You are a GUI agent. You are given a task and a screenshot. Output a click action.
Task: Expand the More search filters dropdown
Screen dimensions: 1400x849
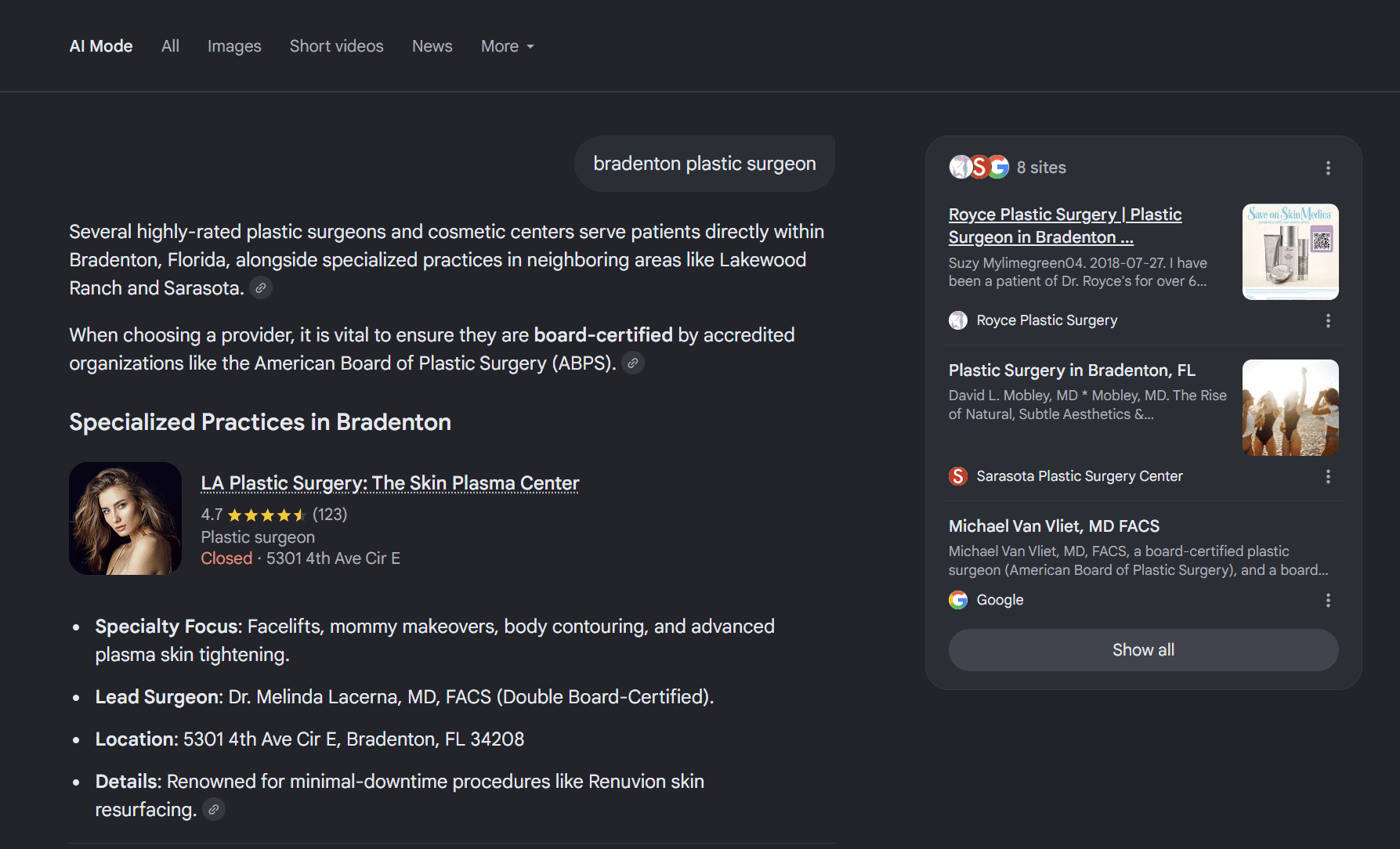(x=508, y=46)
